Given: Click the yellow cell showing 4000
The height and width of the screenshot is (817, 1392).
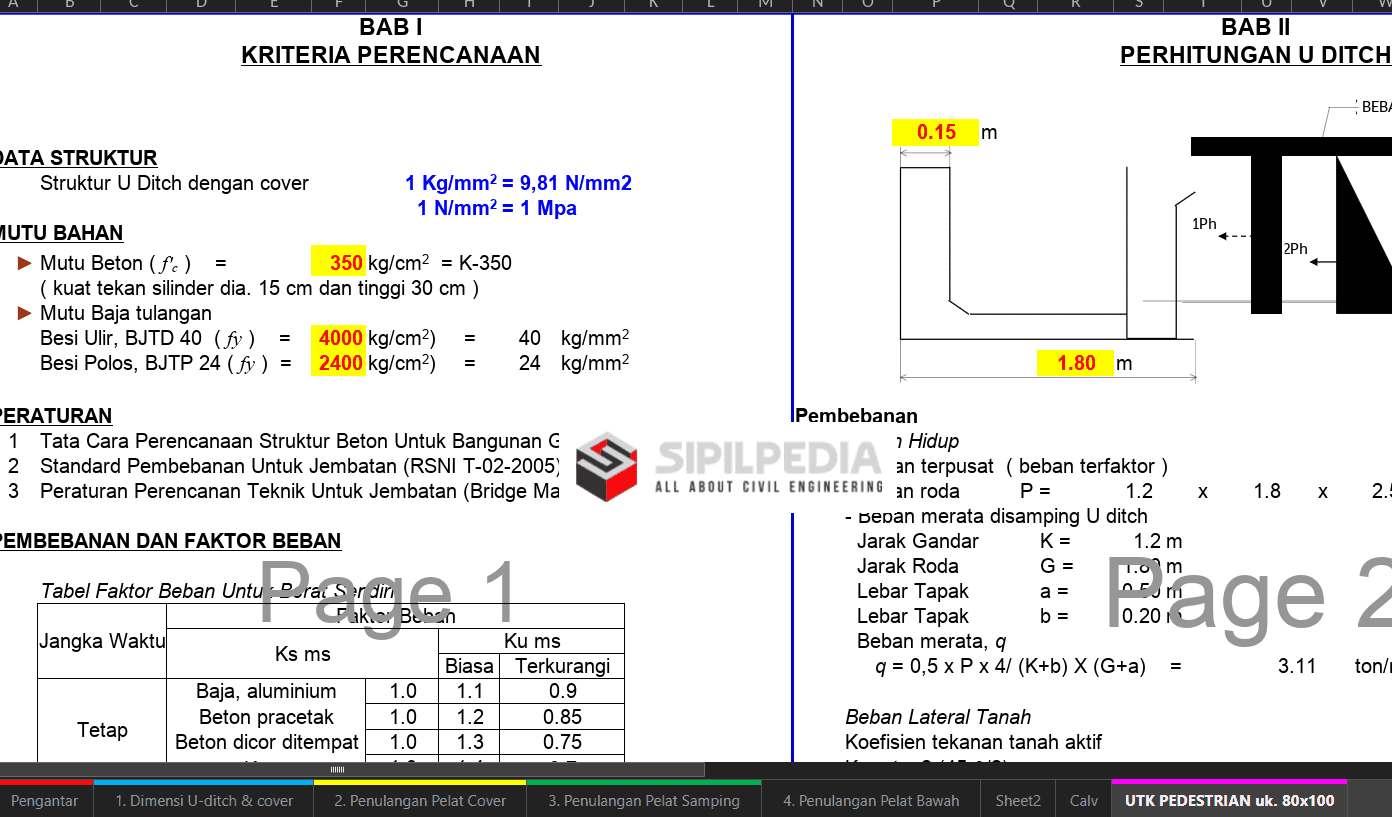Looking at the screenshot, I should [338, 338].
